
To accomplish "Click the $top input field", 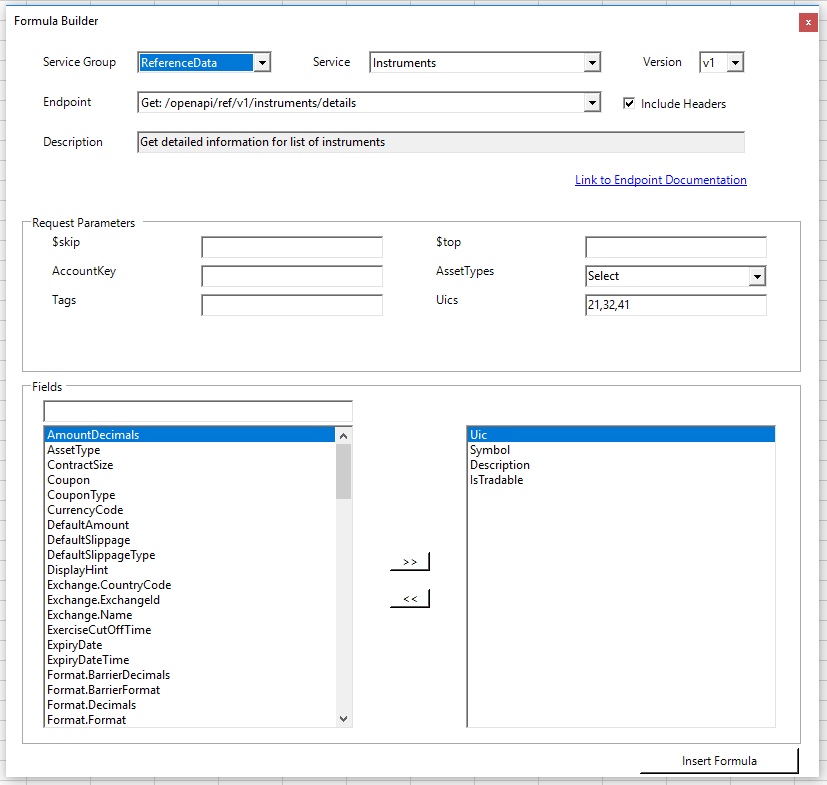I will pos(675,246).
